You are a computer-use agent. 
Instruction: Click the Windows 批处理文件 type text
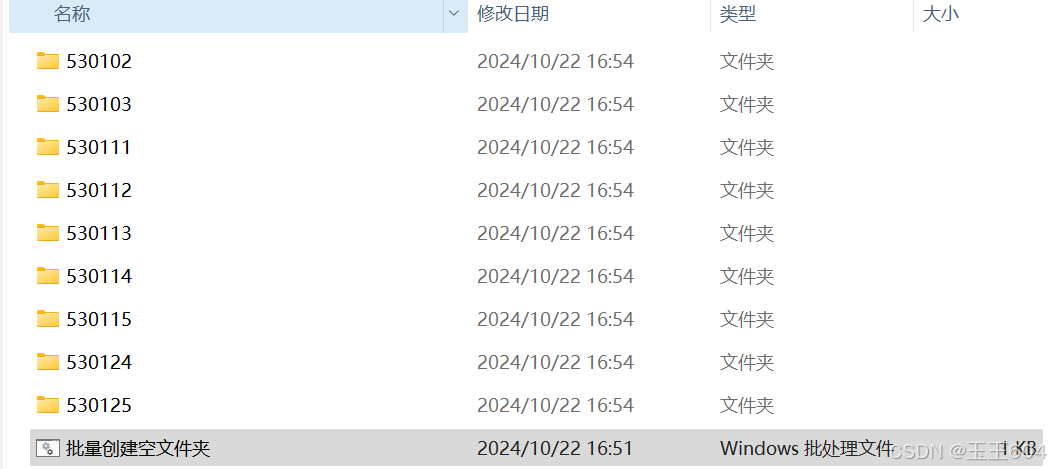click(806, 448)
